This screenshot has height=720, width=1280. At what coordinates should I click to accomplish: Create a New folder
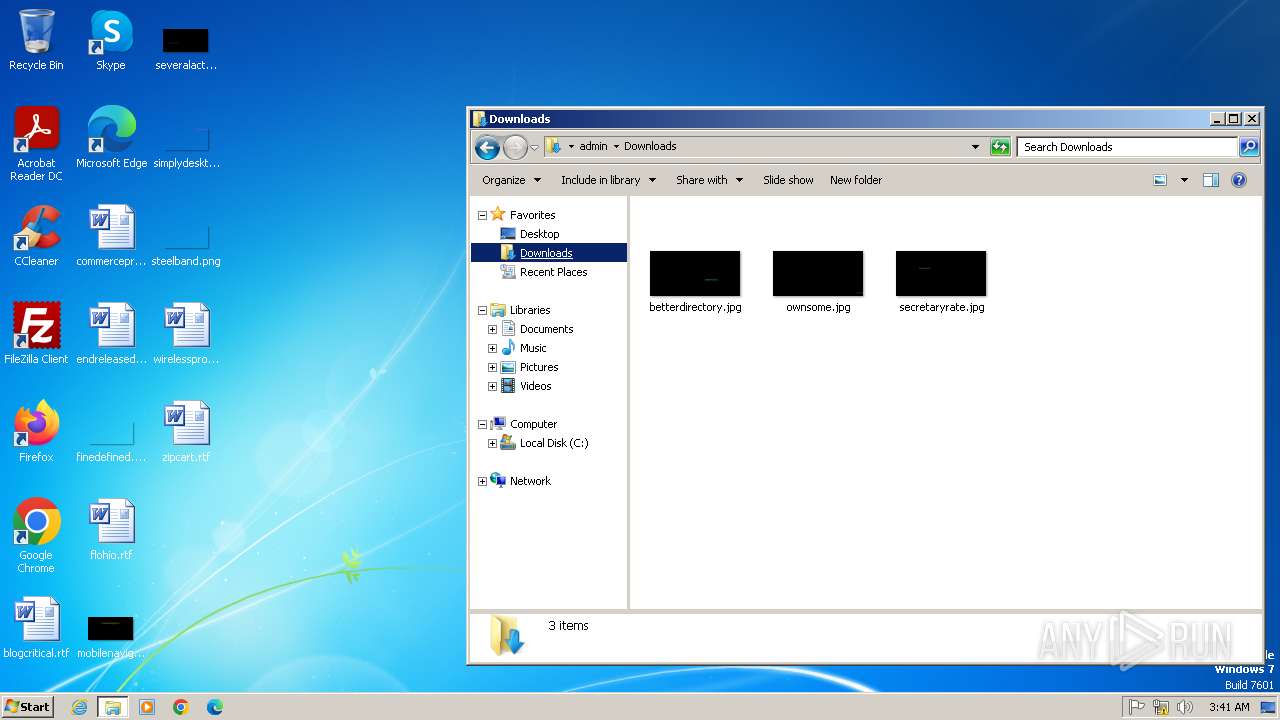[856, 180]
